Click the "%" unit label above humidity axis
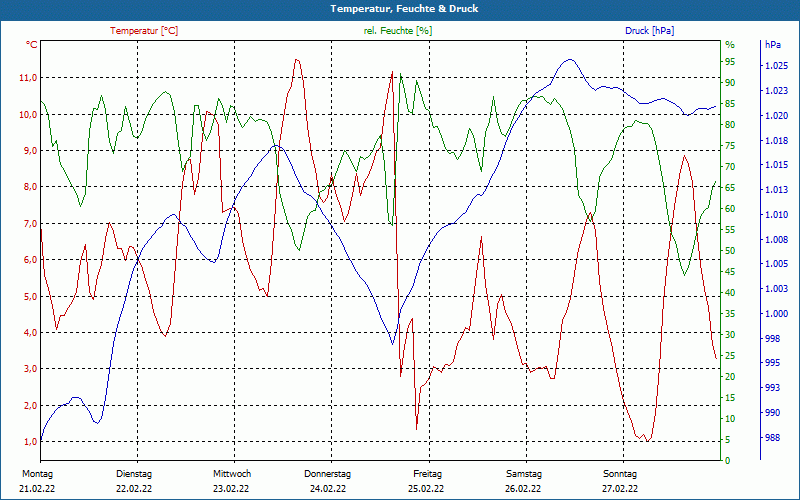 [x=730, y=45]
